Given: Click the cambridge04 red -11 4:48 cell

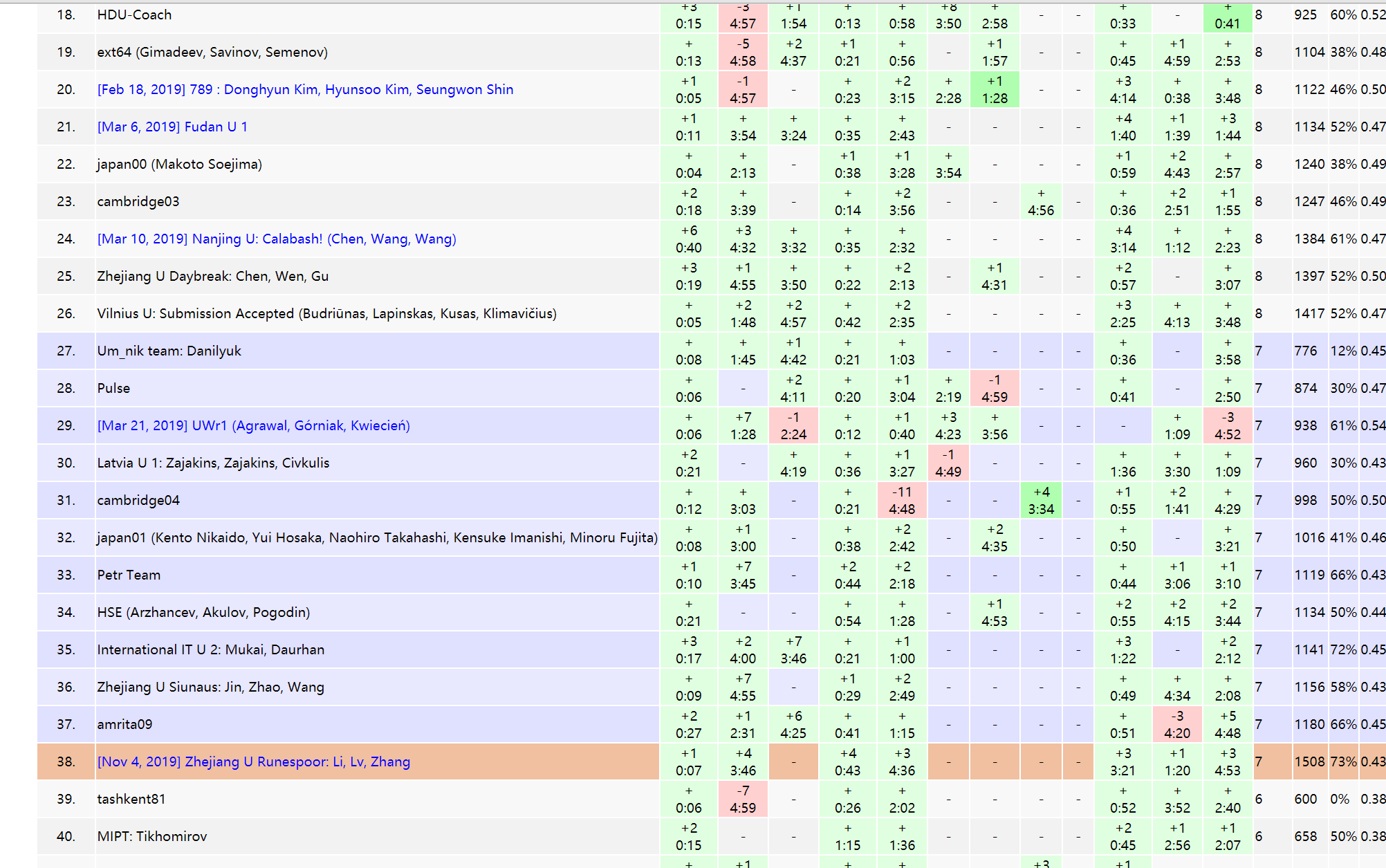Looking at the screenshot, I should click(x=902, y=500).
